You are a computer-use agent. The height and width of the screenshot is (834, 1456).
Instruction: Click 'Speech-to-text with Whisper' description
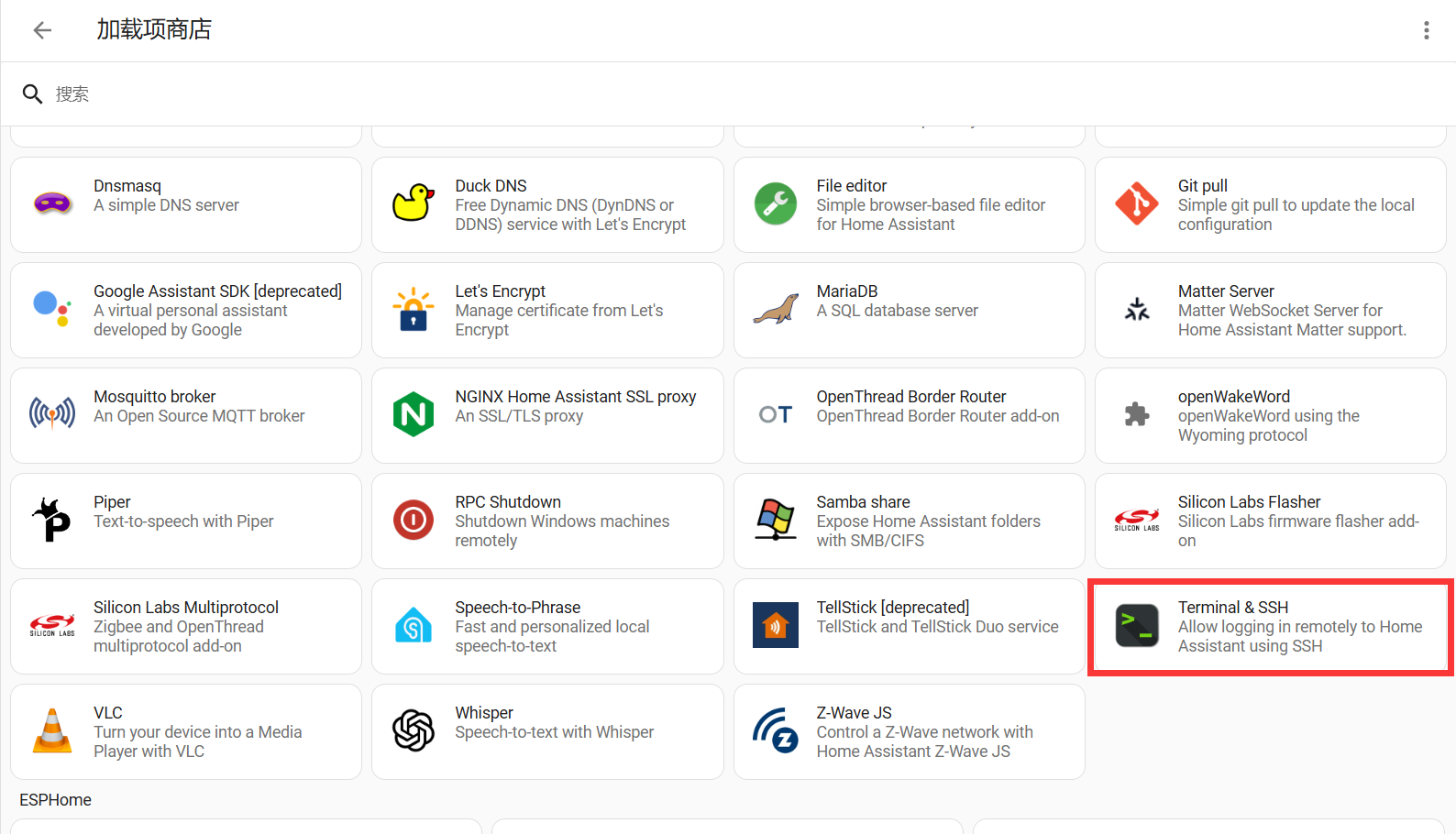[555, 732]
